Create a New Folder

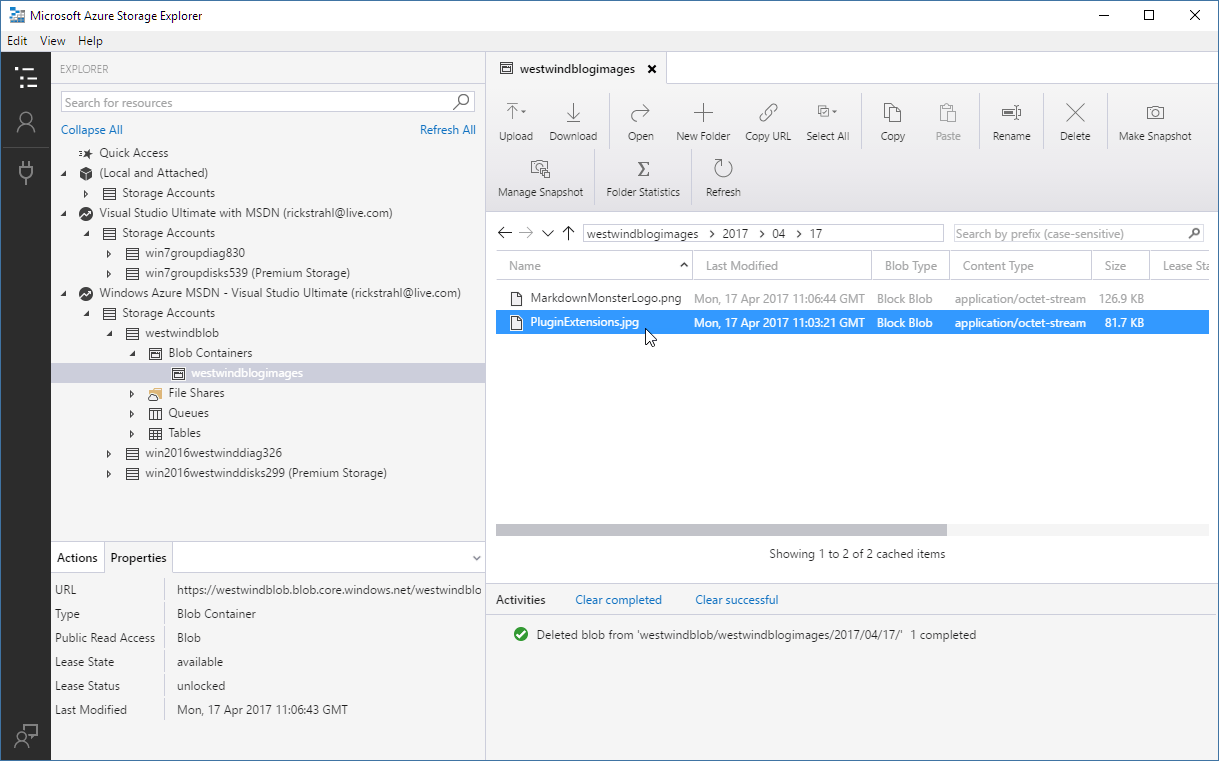(703, 122)
